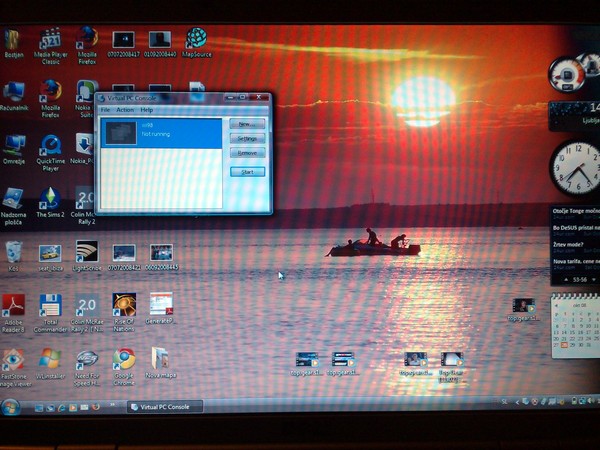Select the Računalnik computer icon
The image size is (600, 450).
(14, 96)
